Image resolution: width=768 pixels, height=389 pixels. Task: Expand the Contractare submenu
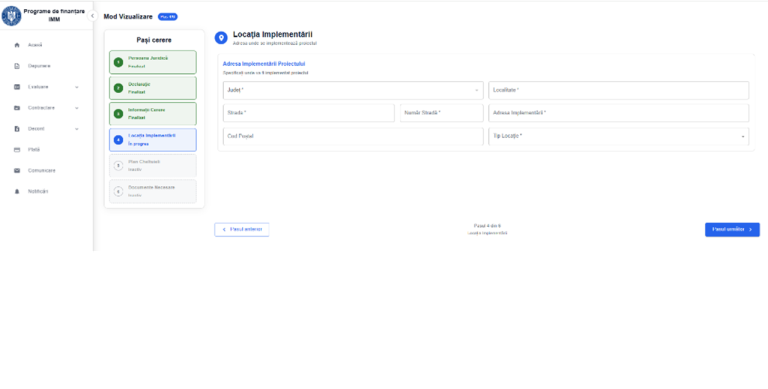(x=76, y=108)
